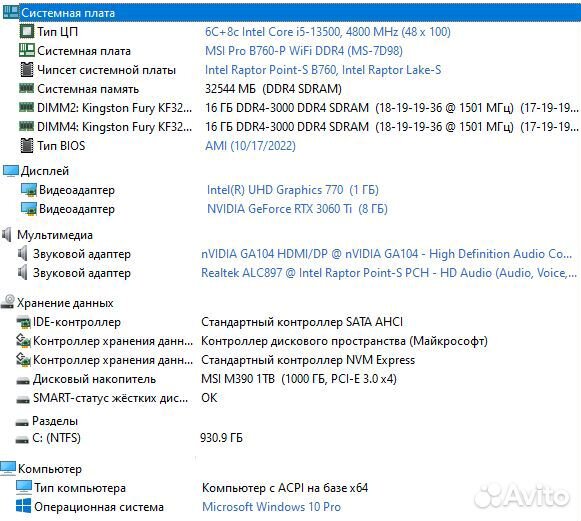Click the RAM icon next to DIMM2 Kingston Fury
This screenshot has height=521, width=581.
[27, 107]
